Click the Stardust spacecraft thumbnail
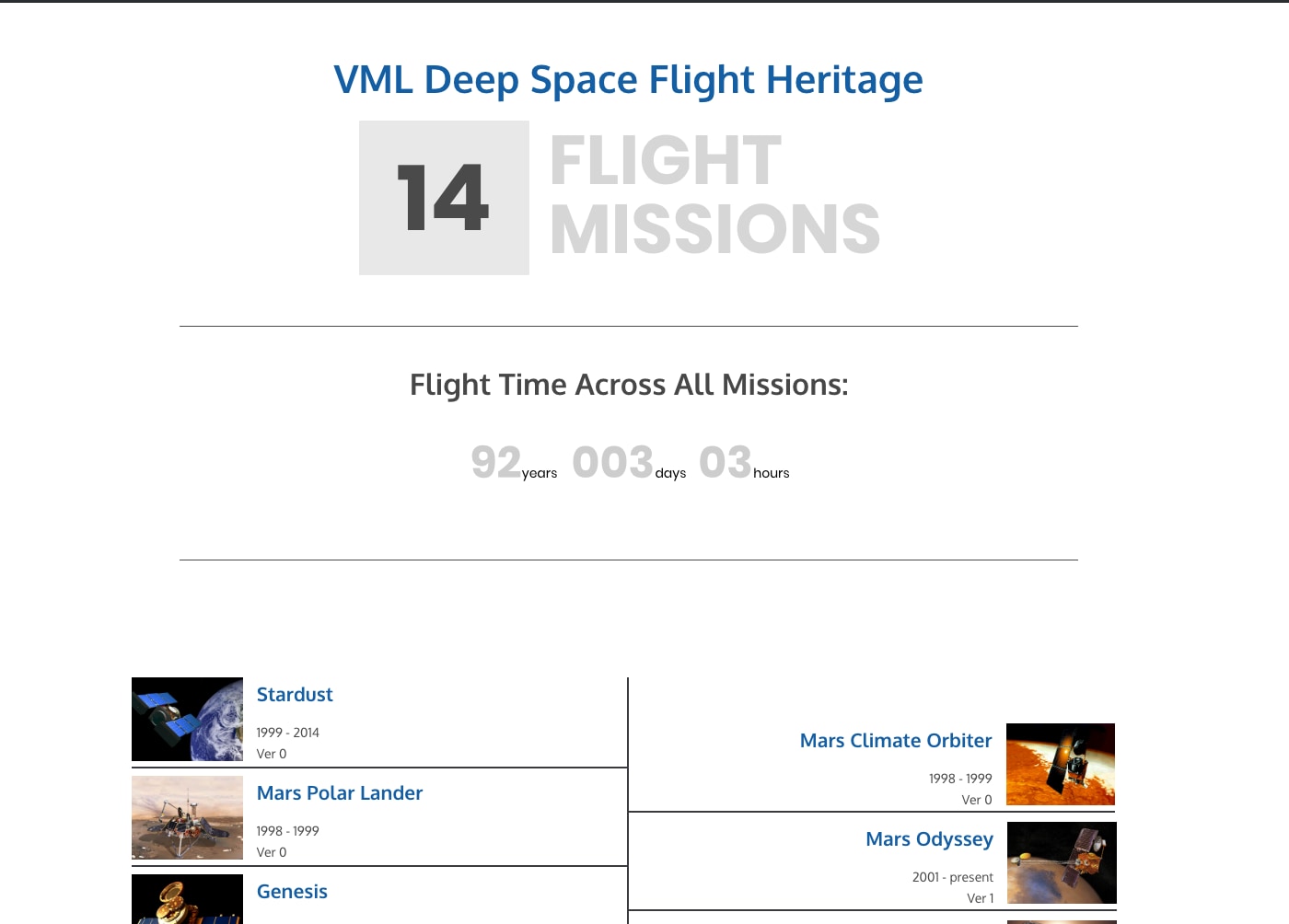1289x924 pixels. coord(187,719)
